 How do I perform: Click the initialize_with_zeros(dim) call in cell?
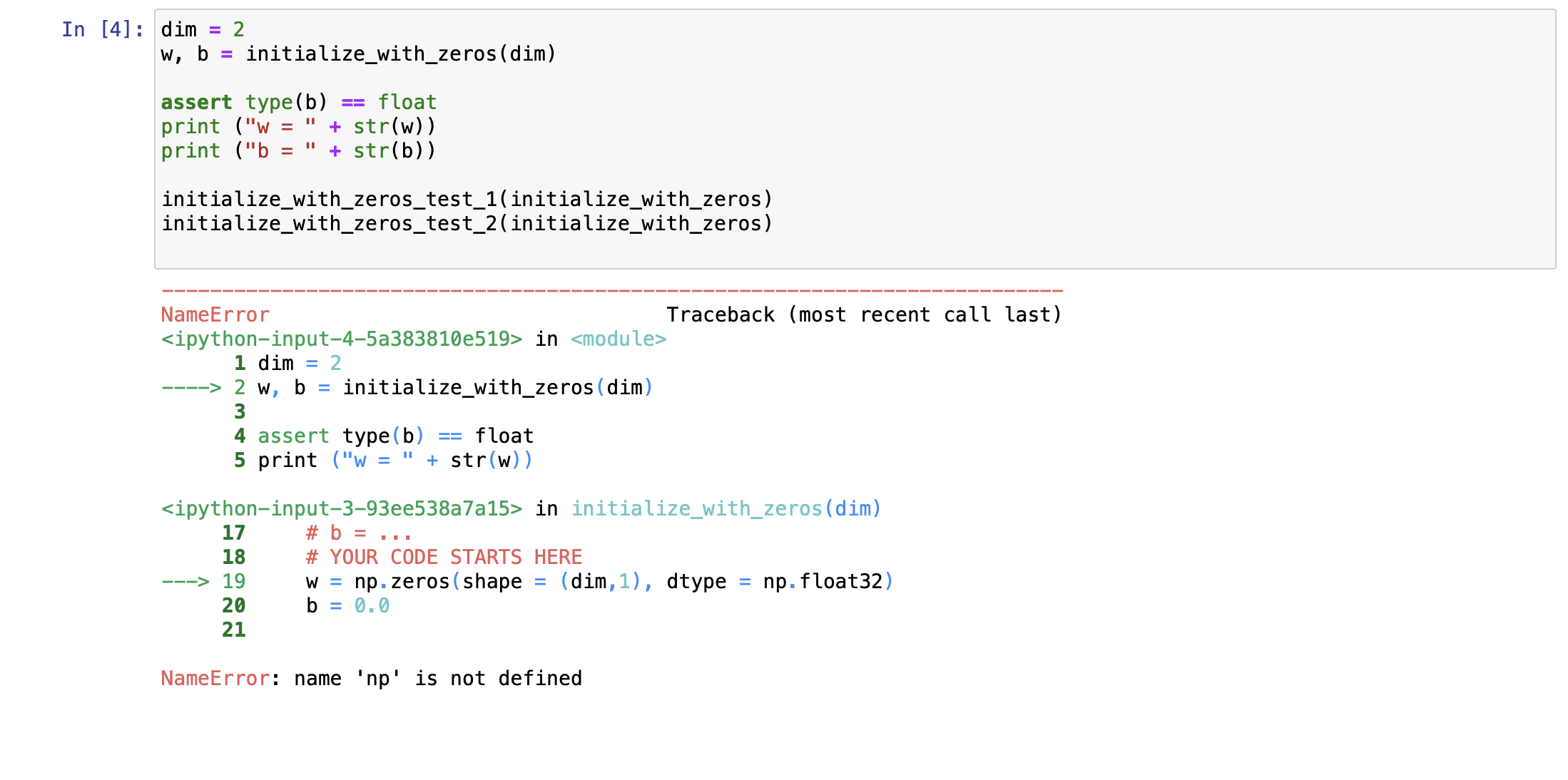click(400, 54)
